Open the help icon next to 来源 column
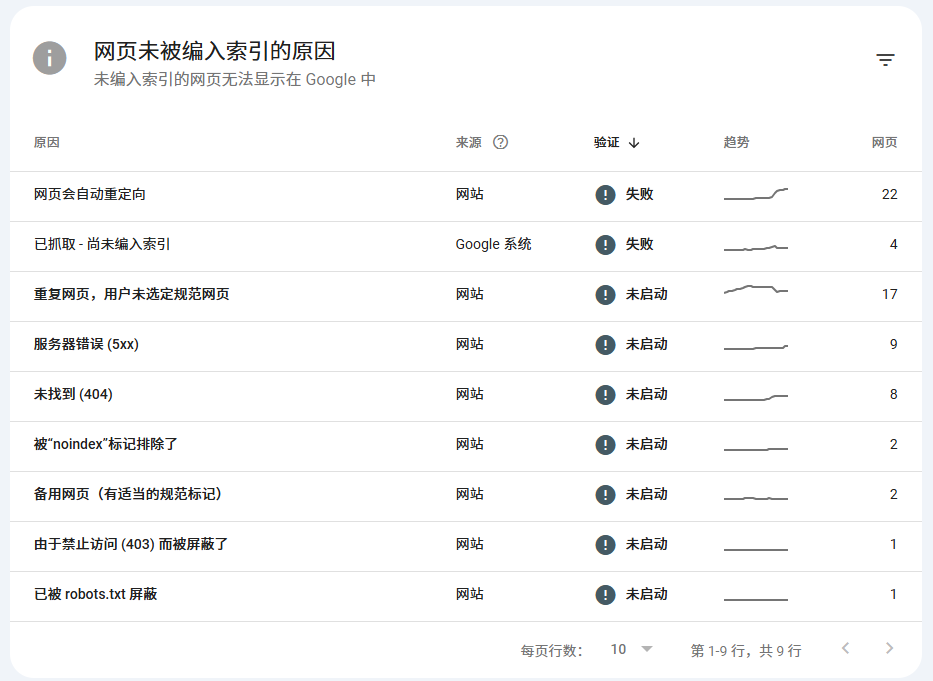933x681 pixels. [500, 142]
